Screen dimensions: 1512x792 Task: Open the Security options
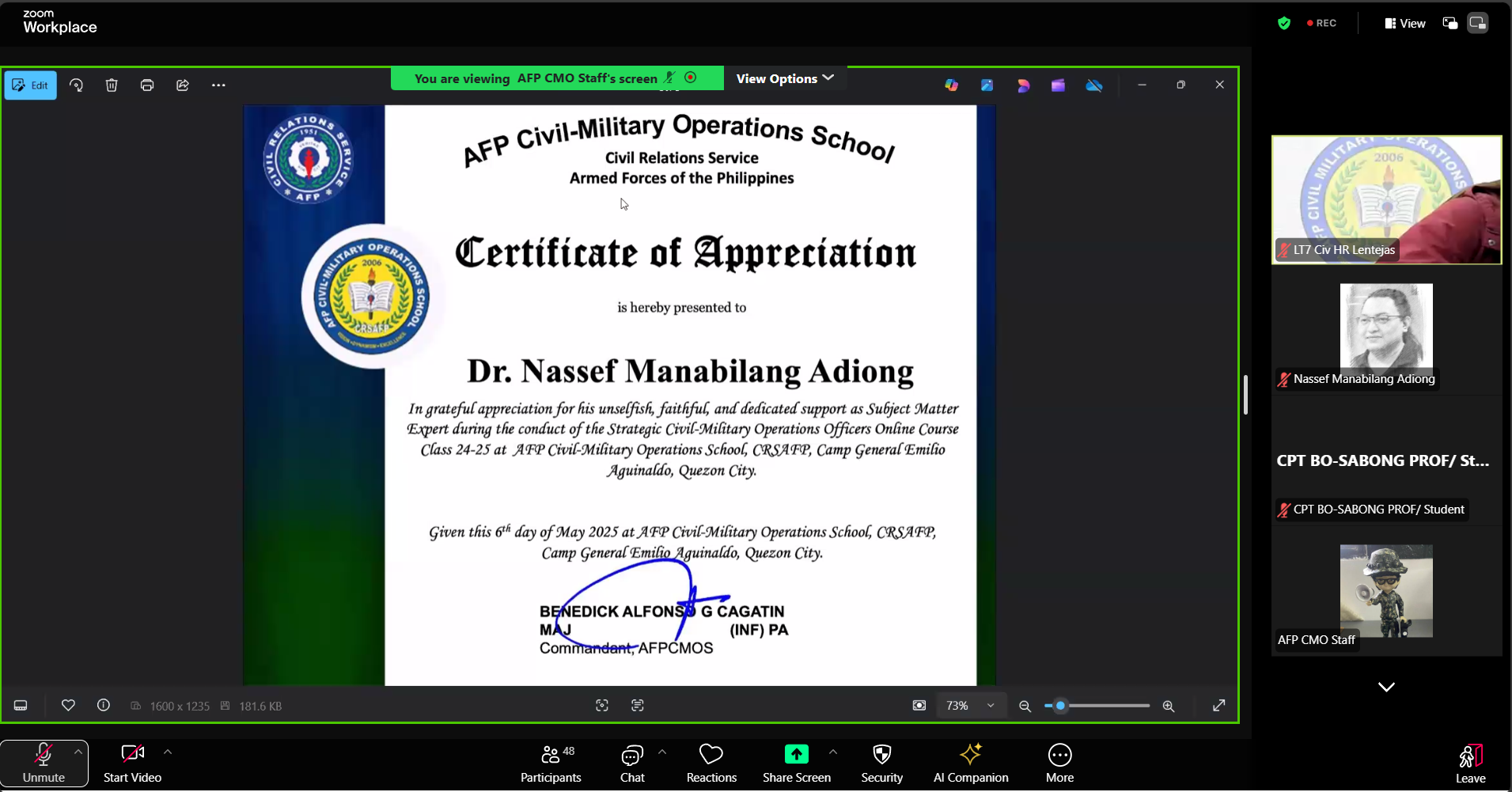[x=881, y=764]
